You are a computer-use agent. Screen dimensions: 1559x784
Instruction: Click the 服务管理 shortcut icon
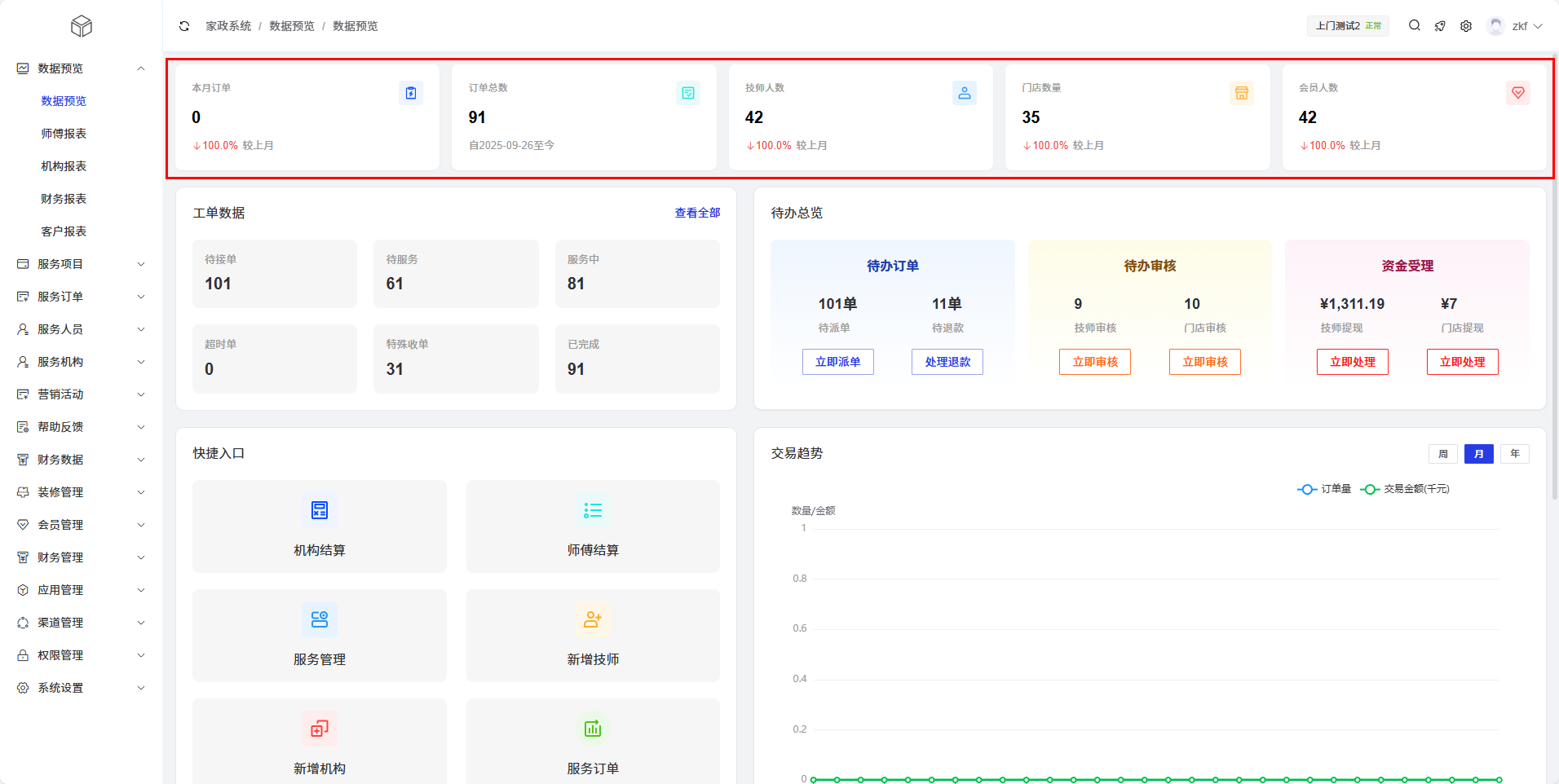pyautogui.click(x=319, y=619)
